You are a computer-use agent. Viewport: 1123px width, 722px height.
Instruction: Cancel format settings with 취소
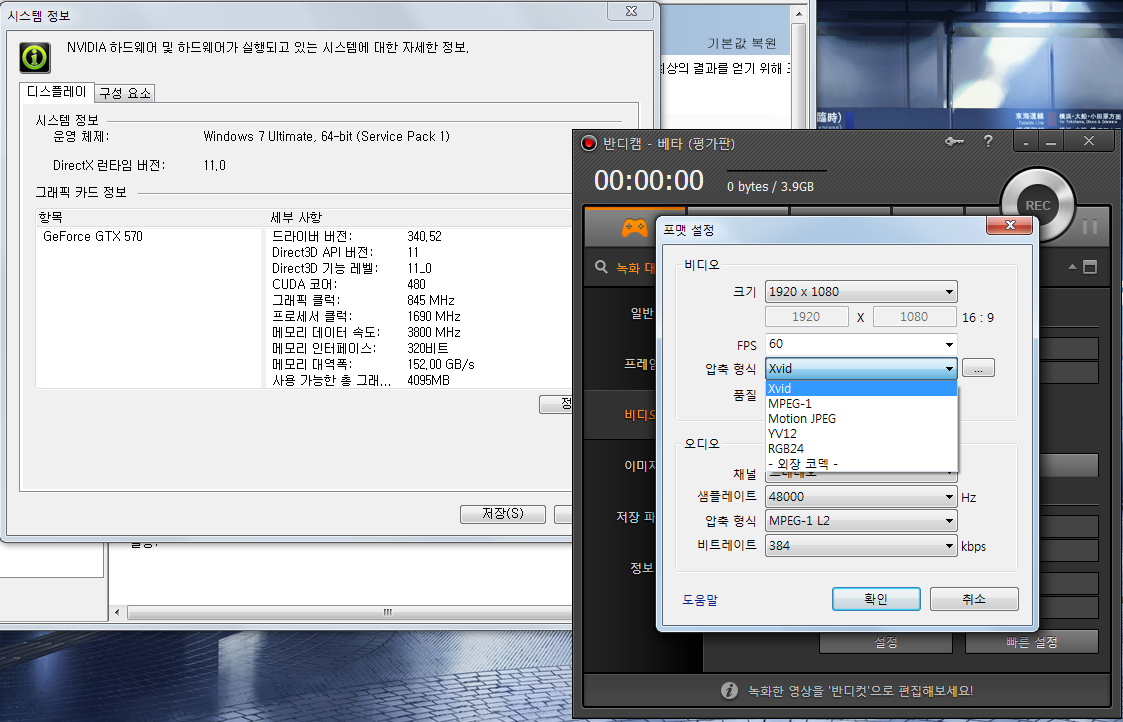coord(974,599)
